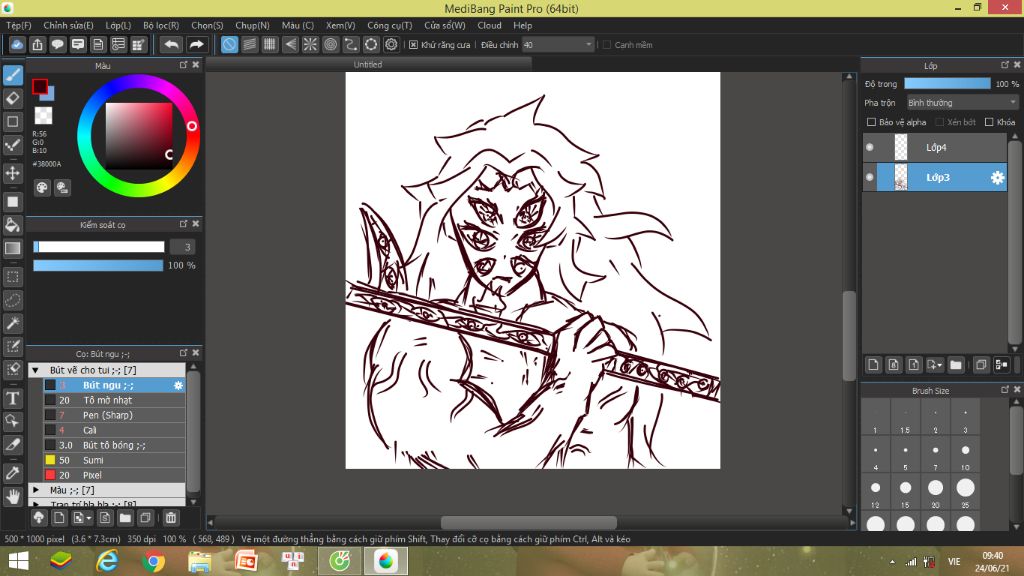Image resolution: width=1024 pixels, height=576 pixels.
Task: Open the Công cụ(T) menu
Action: coord(390,25)
